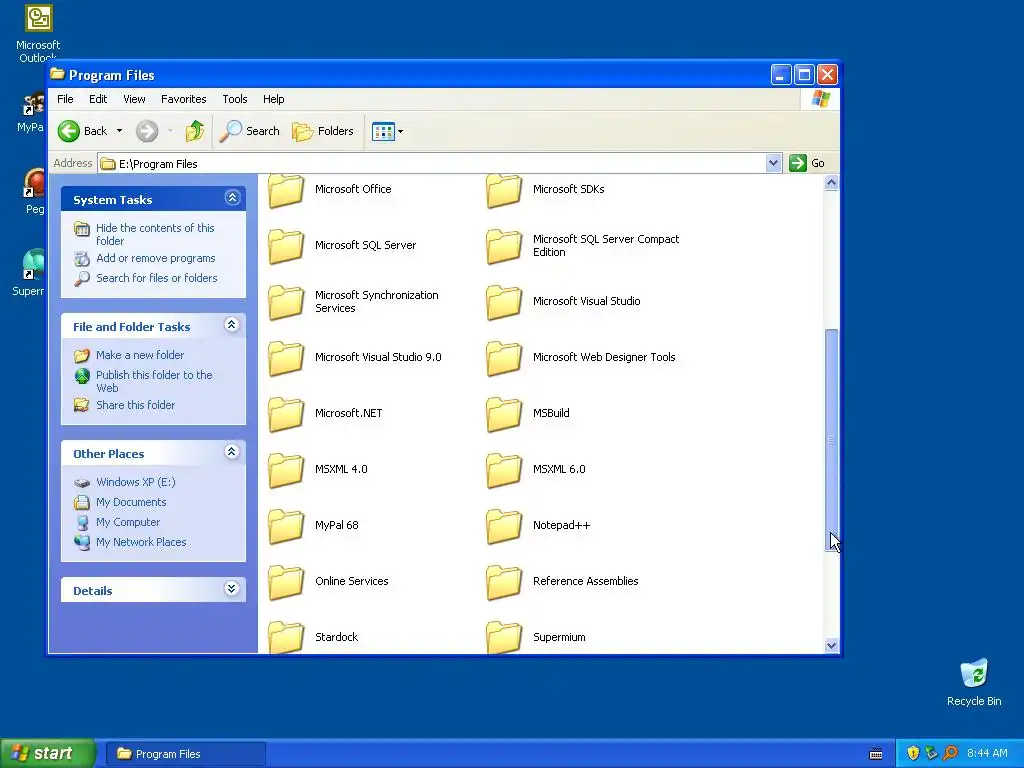Go to Windows XP (E:) drive
Screen dimensions: 1024x768
[x=136, y=483]
